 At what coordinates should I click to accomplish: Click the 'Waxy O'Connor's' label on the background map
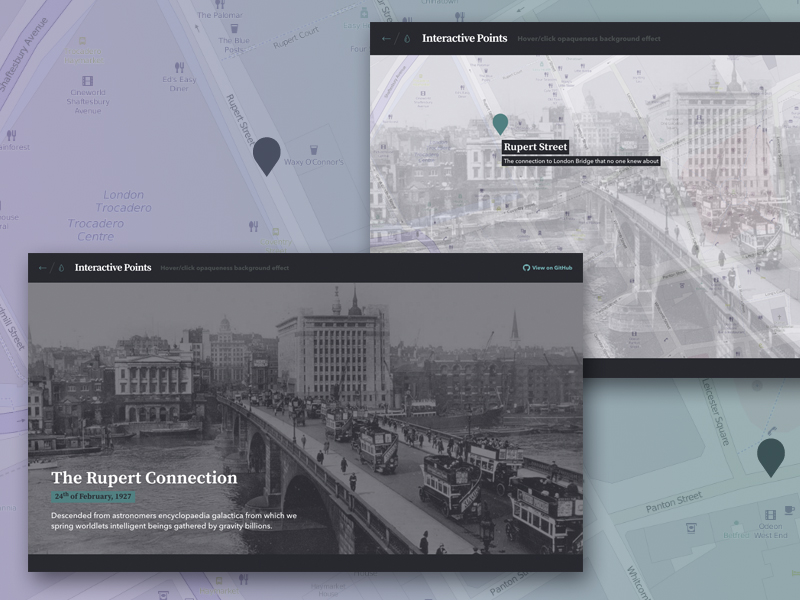tap(314, 162)
